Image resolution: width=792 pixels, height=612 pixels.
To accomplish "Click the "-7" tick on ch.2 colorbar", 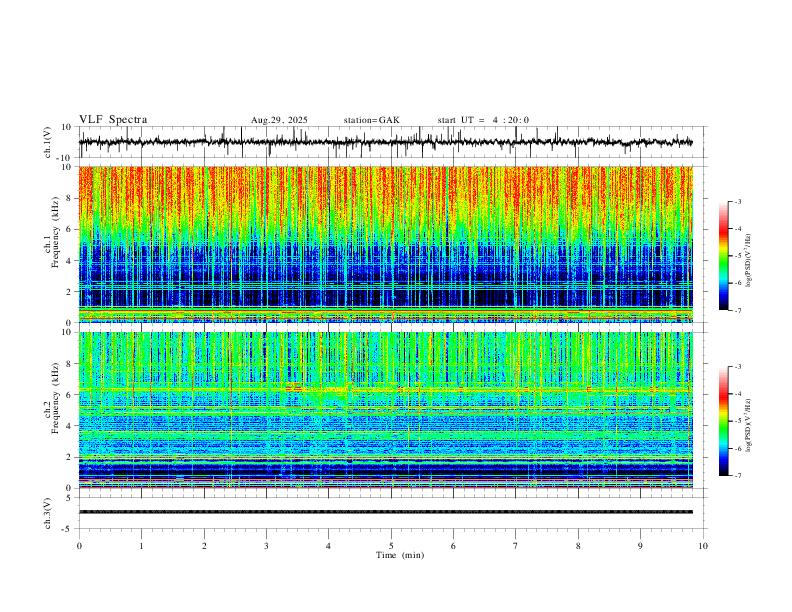I will click(x=738, y=476).
